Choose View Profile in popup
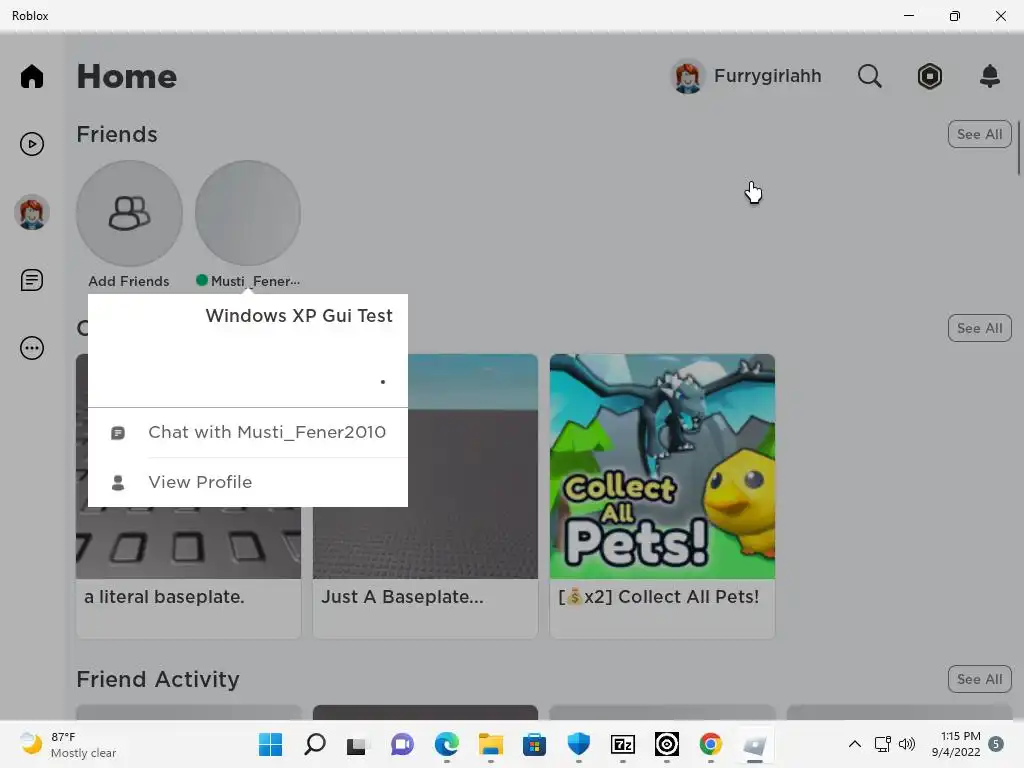Screen dimensions: 1024x768 (248, 483)
